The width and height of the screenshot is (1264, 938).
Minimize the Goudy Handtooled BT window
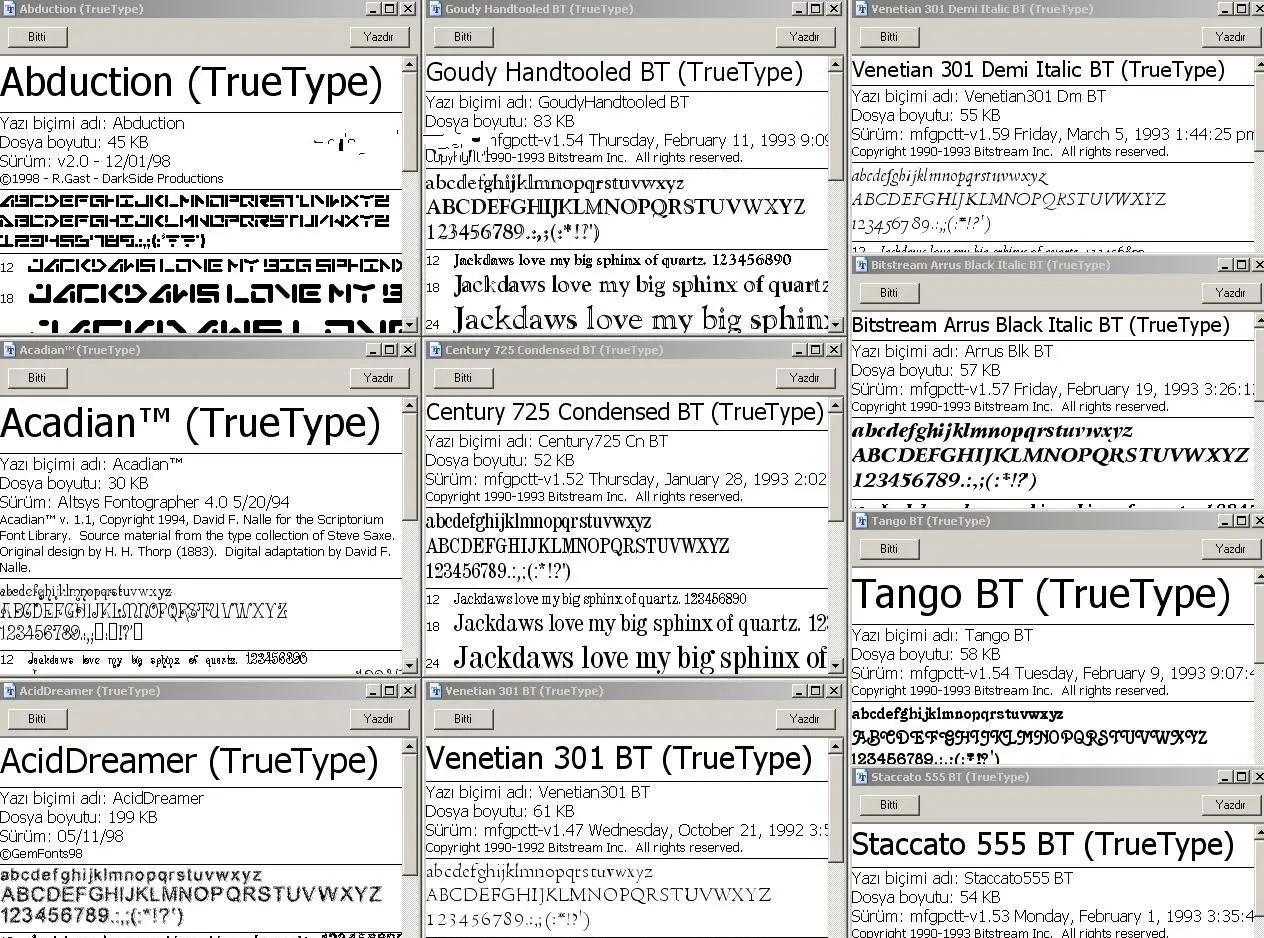point(800,9)
